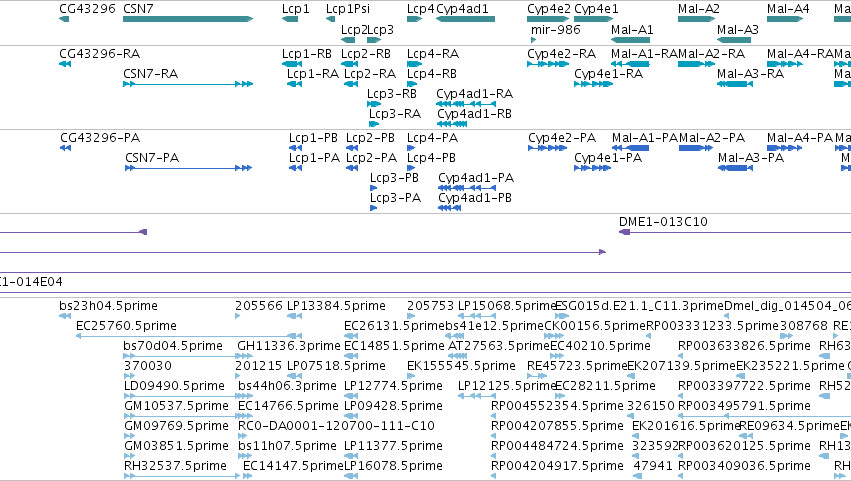Select the RP003633826.5prime EST
Viewport: 851px width, 481px height.
click(x=680, y=357)
